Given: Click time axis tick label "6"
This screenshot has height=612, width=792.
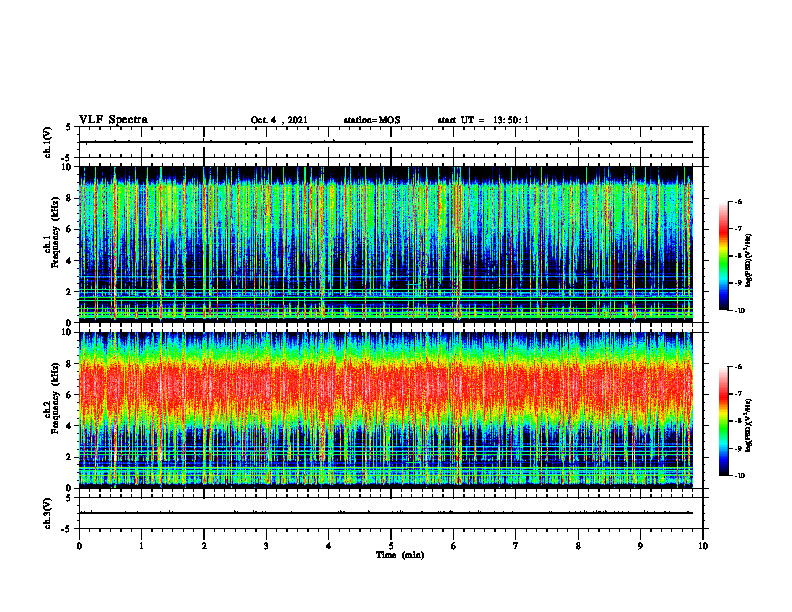Looking at the screenshot, I should pyautogui.click(x=454, y=546).
